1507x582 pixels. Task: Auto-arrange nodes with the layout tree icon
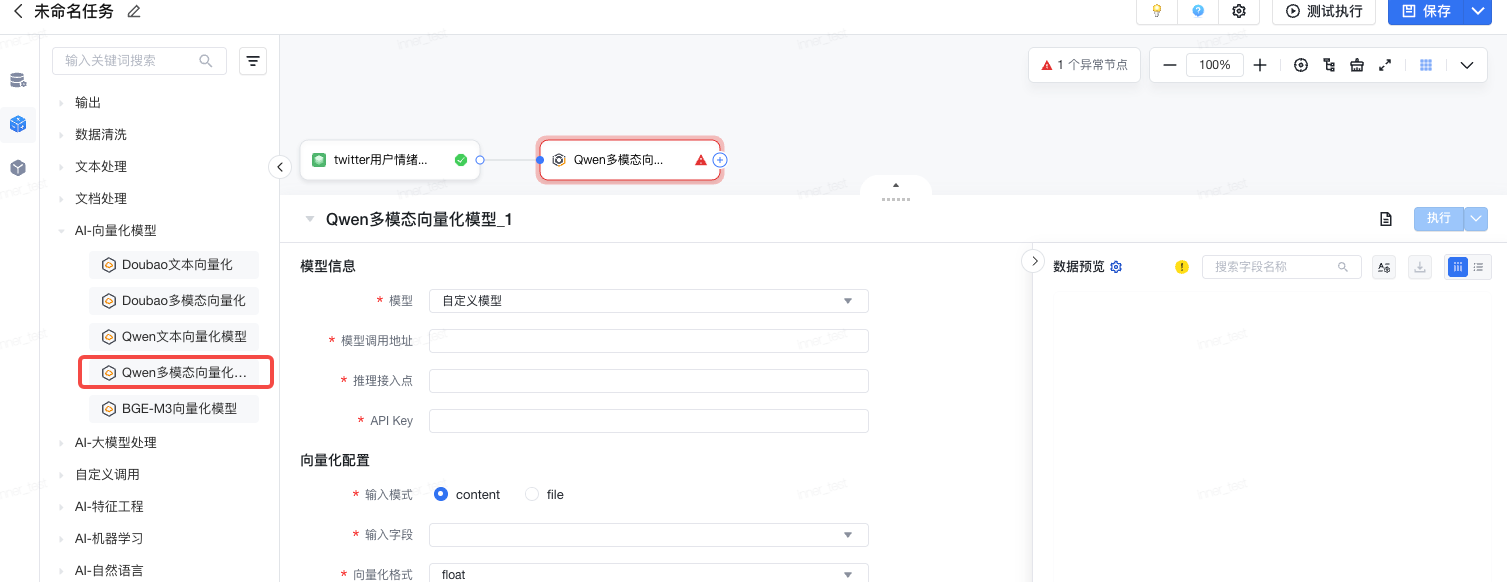click(1329, 65)
